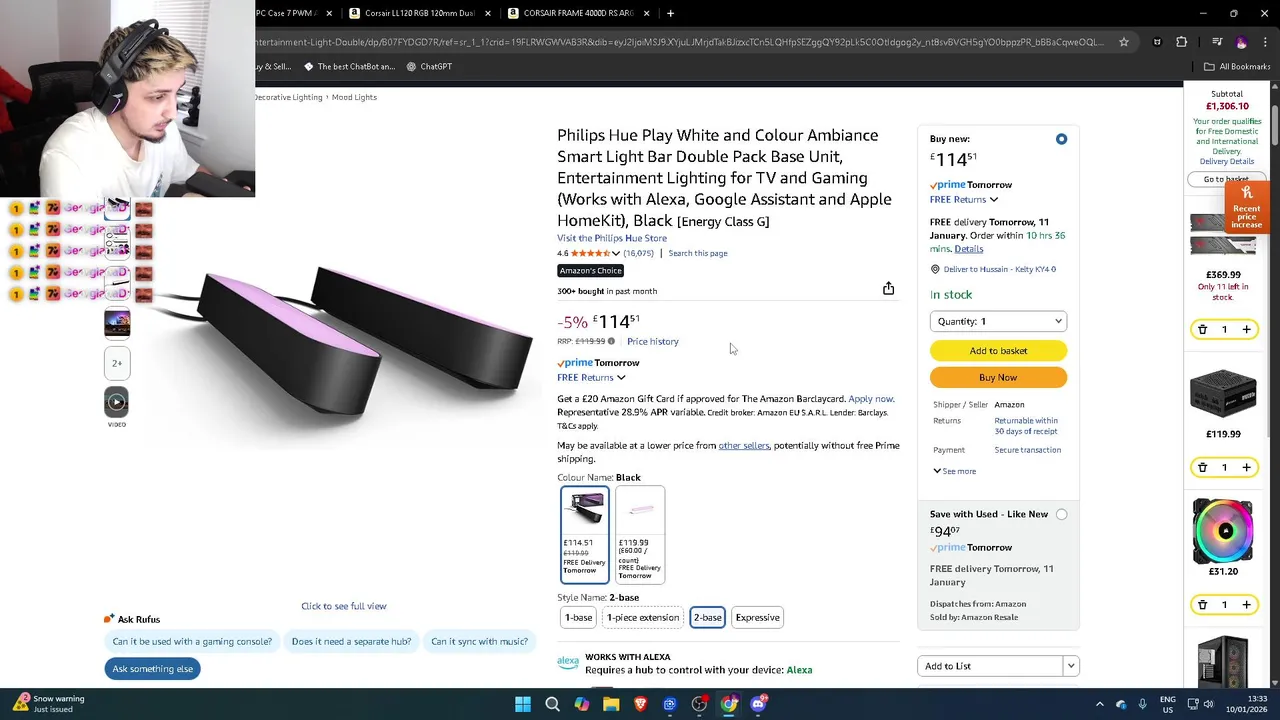The height and width of the screenshot is (720, 1280).
Task: Click the share icon on product page
Action: pyautogui.click(x=888, y=289)
